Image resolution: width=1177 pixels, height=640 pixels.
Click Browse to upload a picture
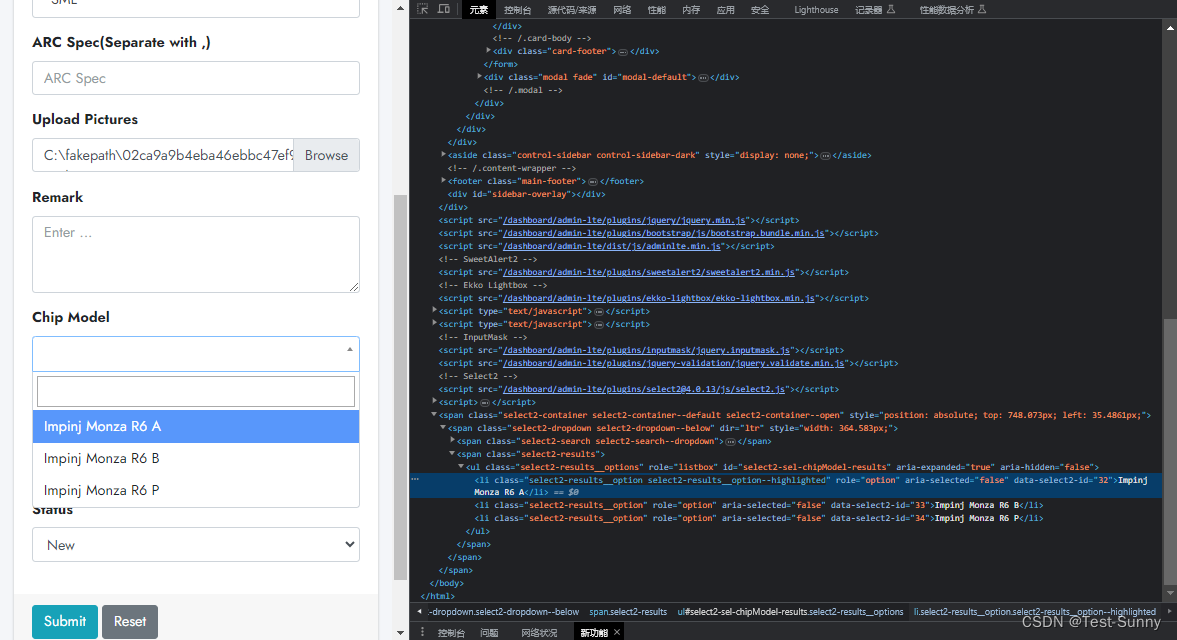[x=327, y=155]
